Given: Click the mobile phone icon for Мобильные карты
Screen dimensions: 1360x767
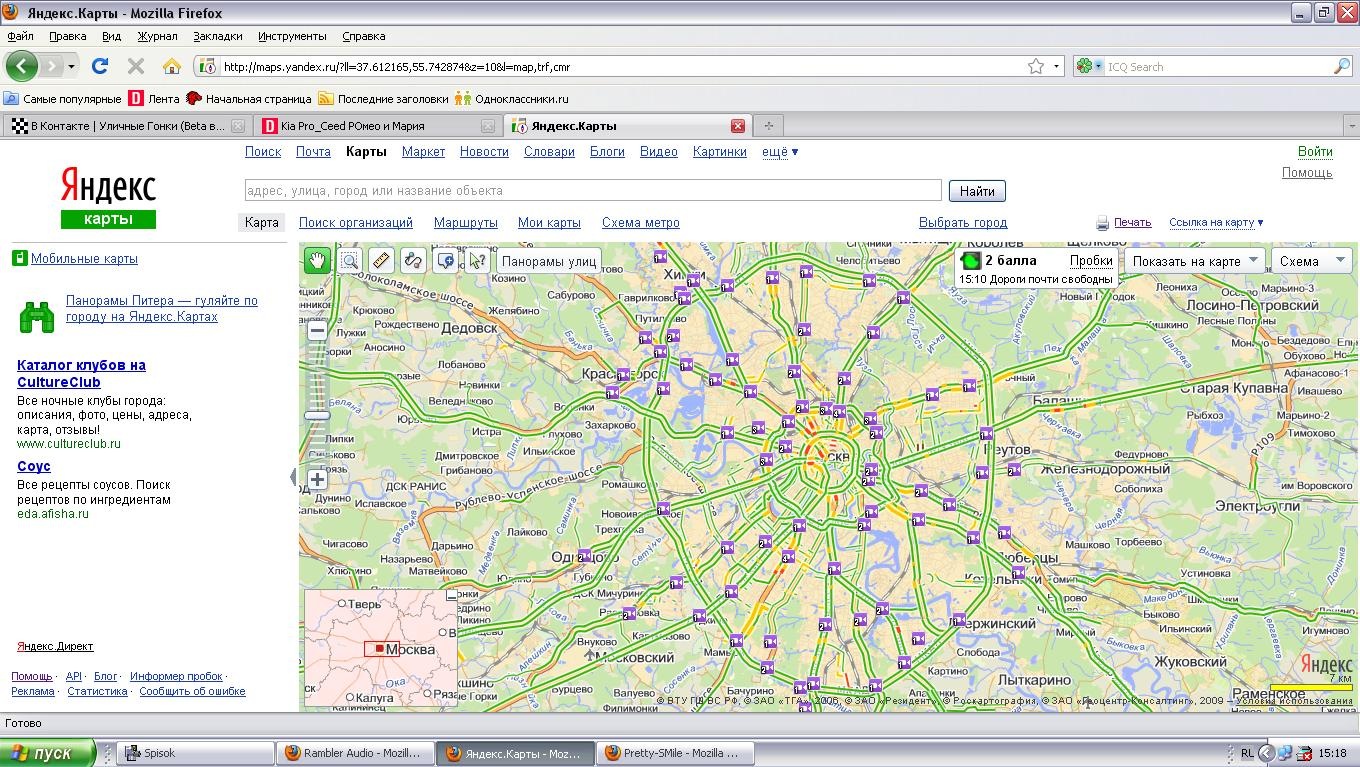Looking at the screenshot, I should point(19,259).
